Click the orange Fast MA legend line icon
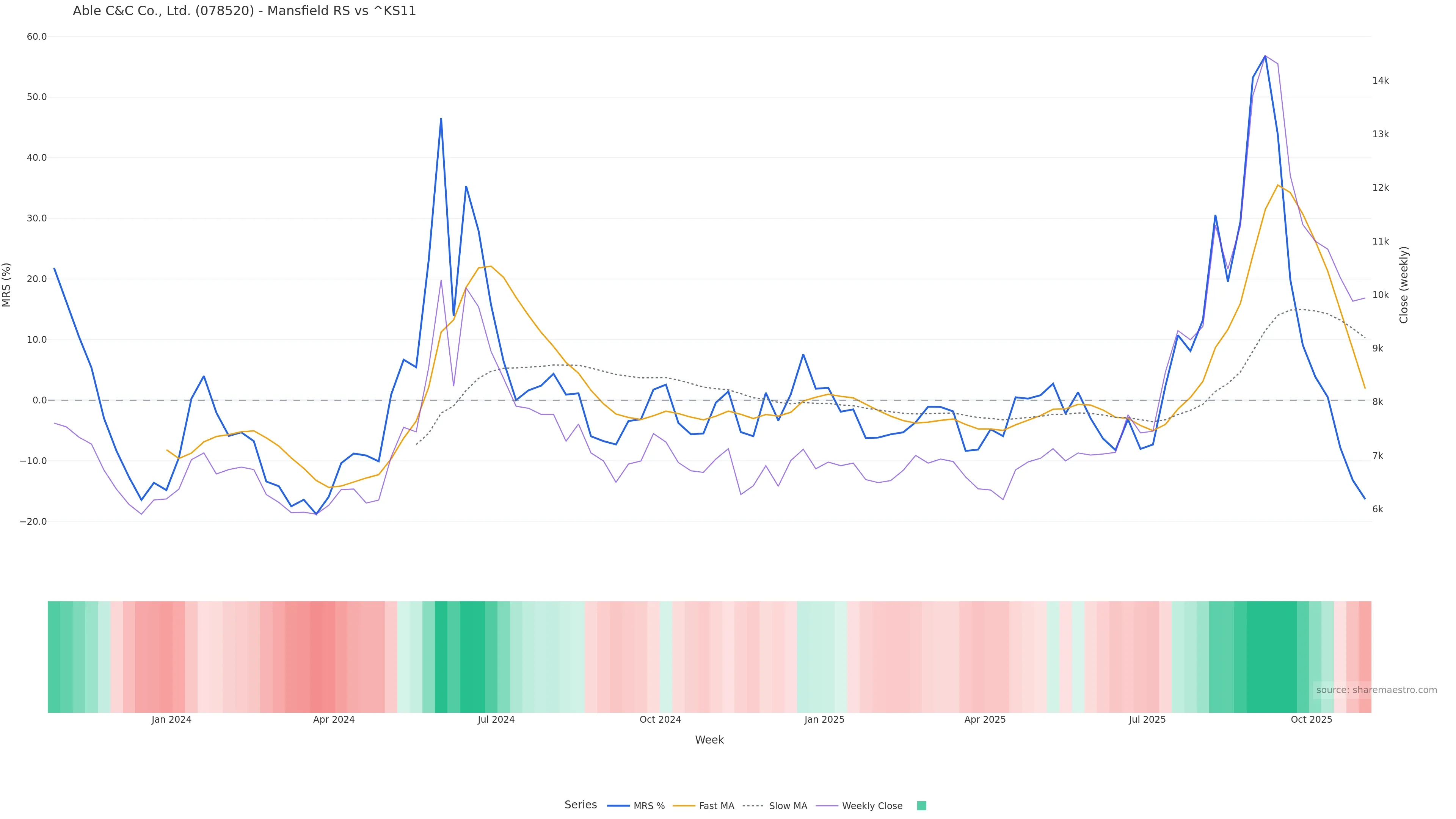This screenshot has width=1456, height=819. pos(684,806)
